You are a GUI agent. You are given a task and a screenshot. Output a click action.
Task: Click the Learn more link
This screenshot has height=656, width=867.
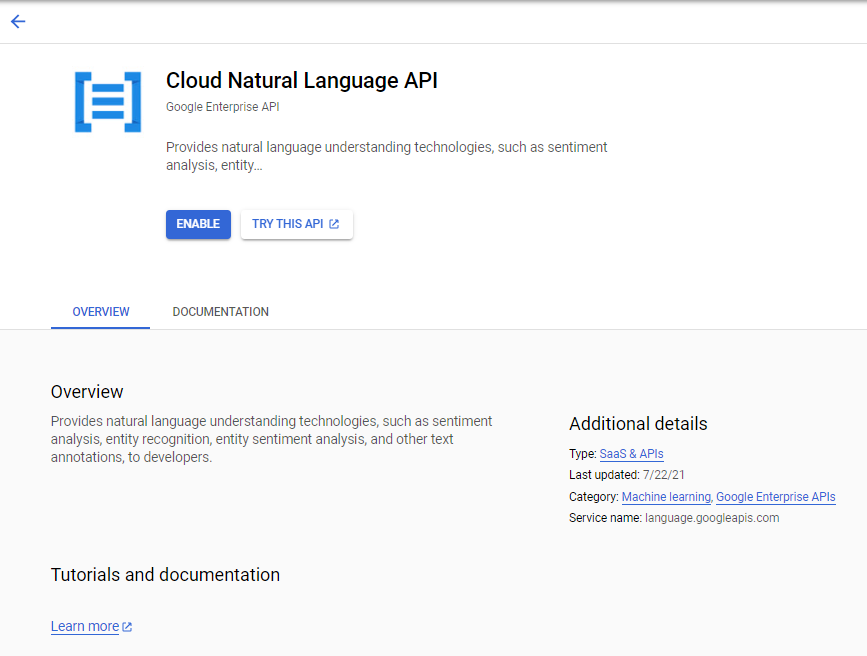click(84, 626)
